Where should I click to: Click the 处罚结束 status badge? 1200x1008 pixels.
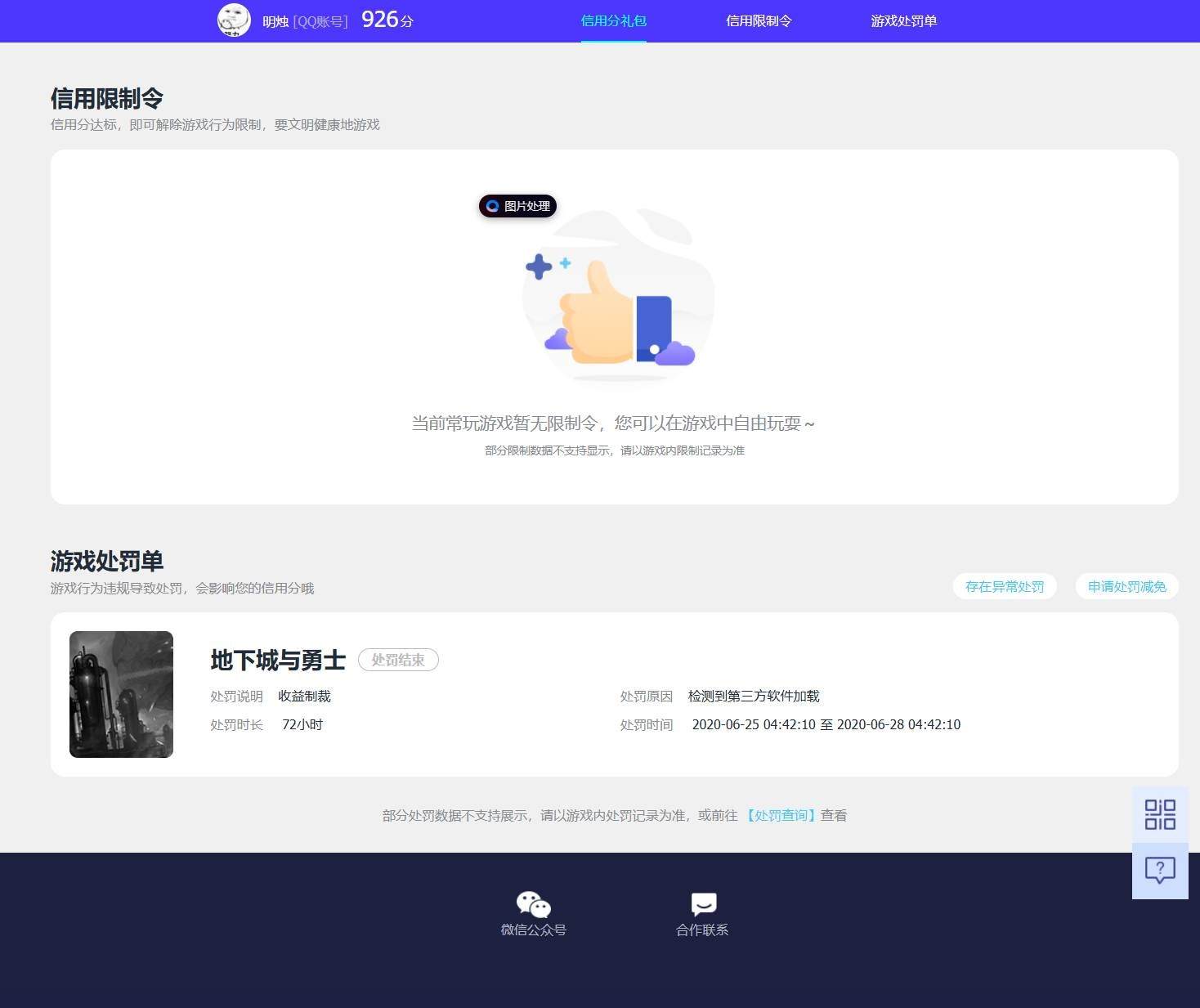[x=398, y=660]
